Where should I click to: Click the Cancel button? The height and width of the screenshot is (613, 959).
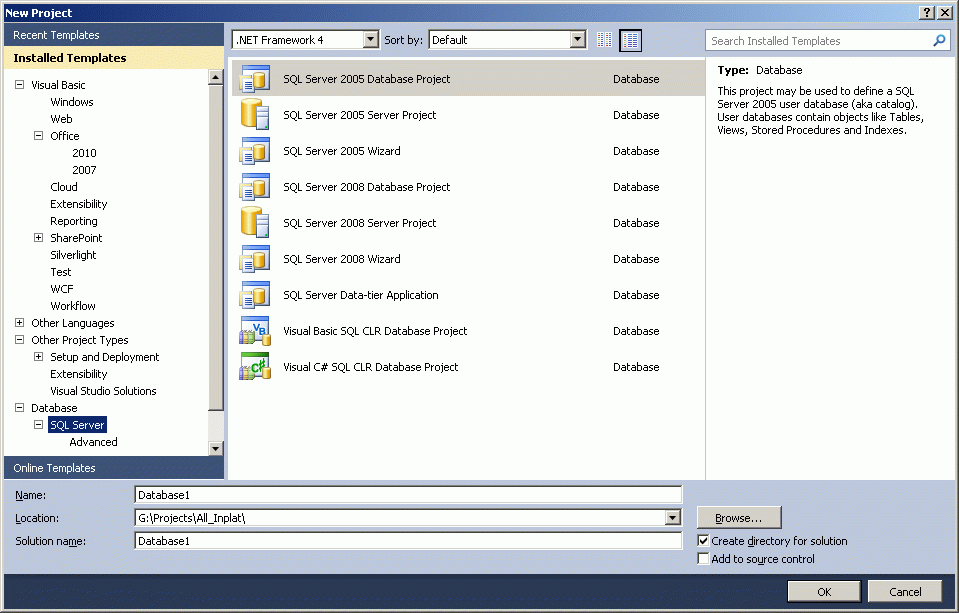tap(905, 592)
